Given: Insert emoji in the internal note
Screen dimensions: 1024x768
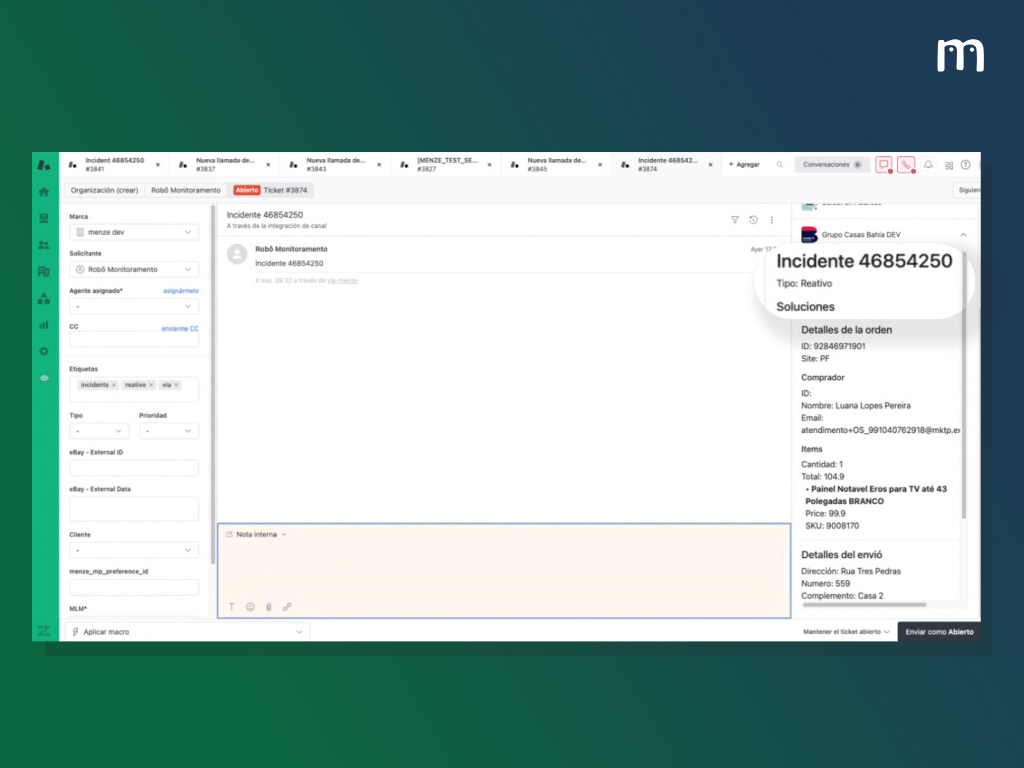Looking at the screenshot, I should coord(250,606).
